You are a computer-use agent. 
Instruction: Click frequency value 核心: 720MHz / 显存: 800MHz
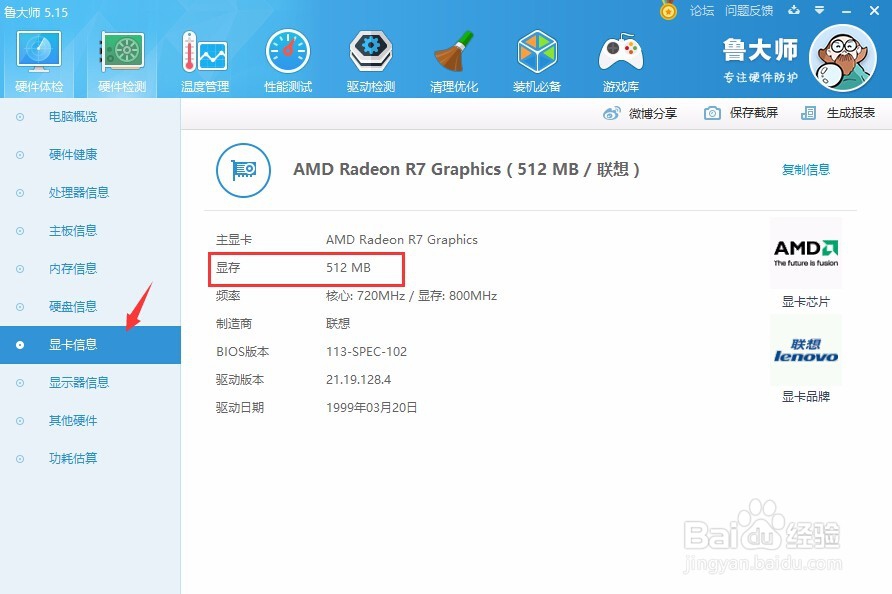pyautogui.click(x=411, y=296)
